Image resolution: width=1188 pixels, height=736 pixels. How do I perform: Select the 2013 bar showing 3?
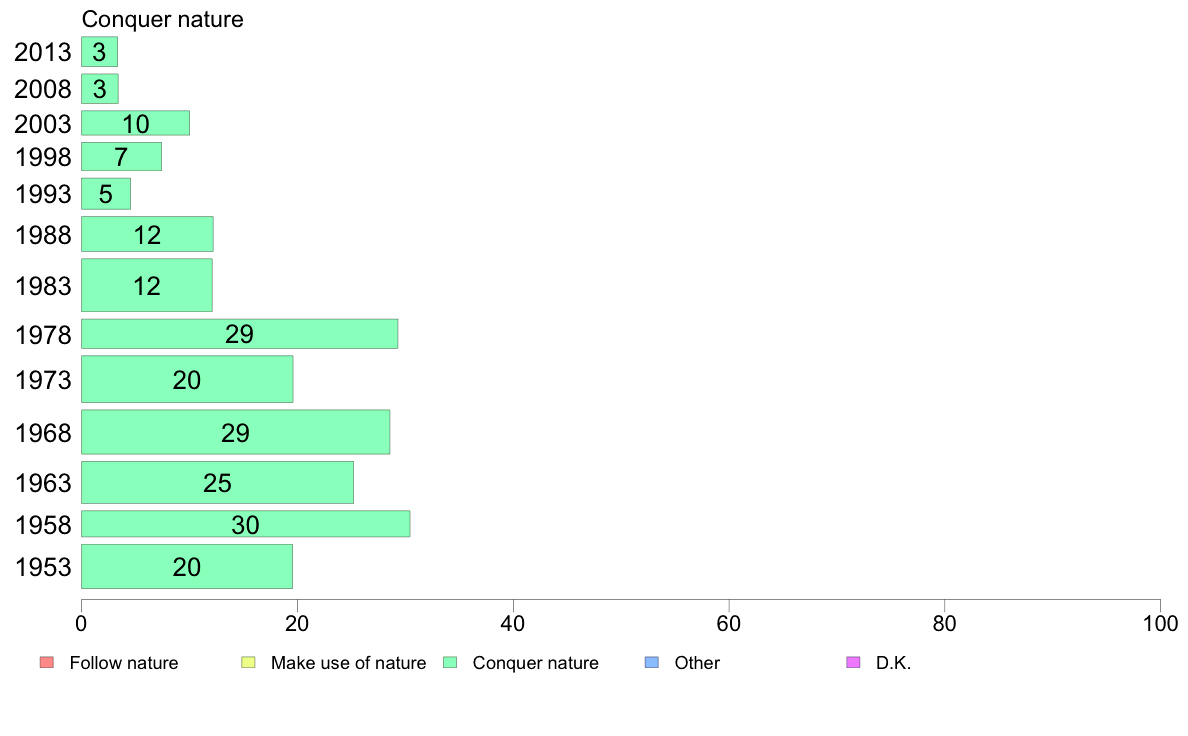pyautogui.click(x=99, y=52)
